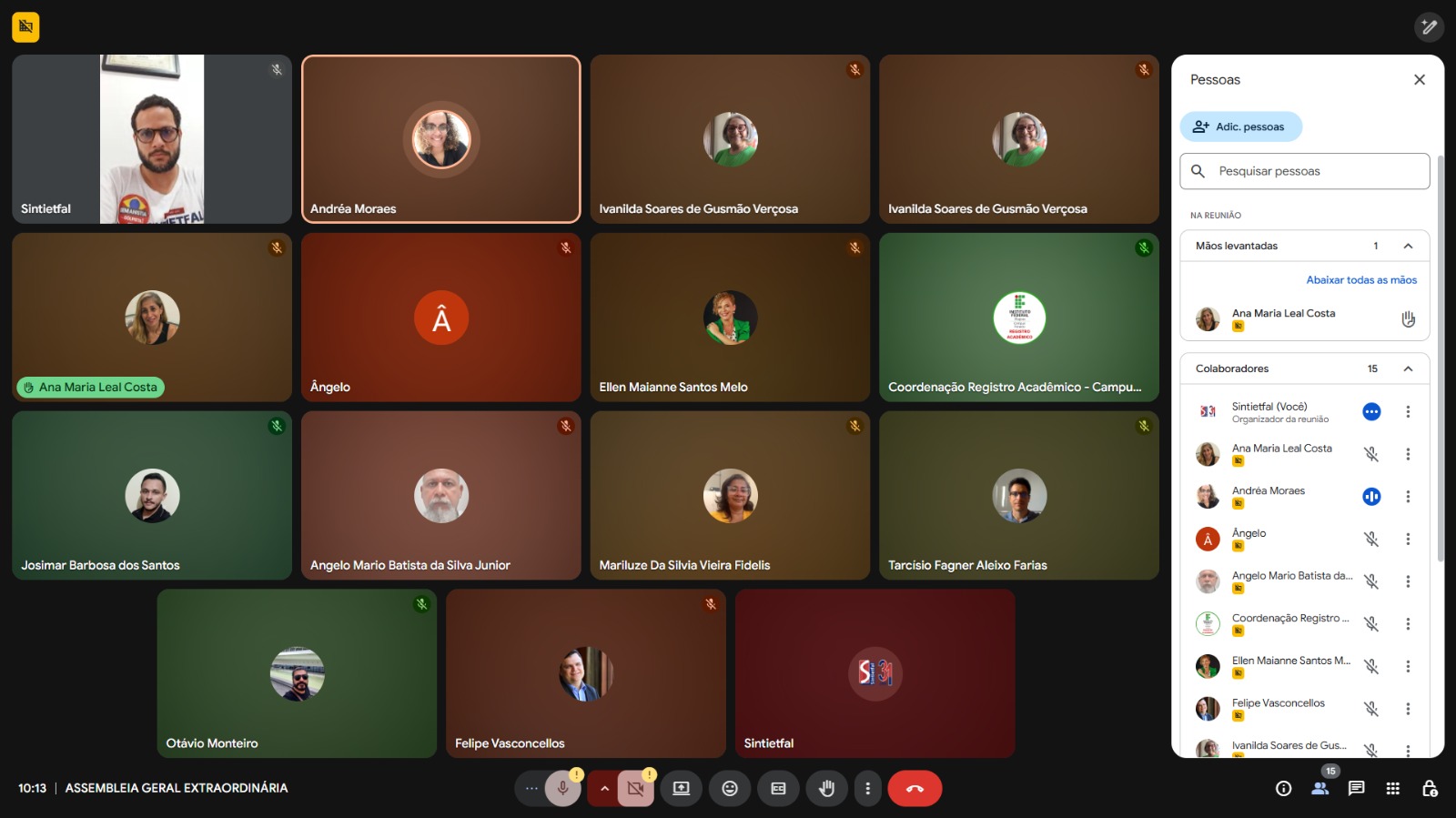The image size is (1456, 818).
Task: Toggle the microphone button
Action: coord(562,789)
